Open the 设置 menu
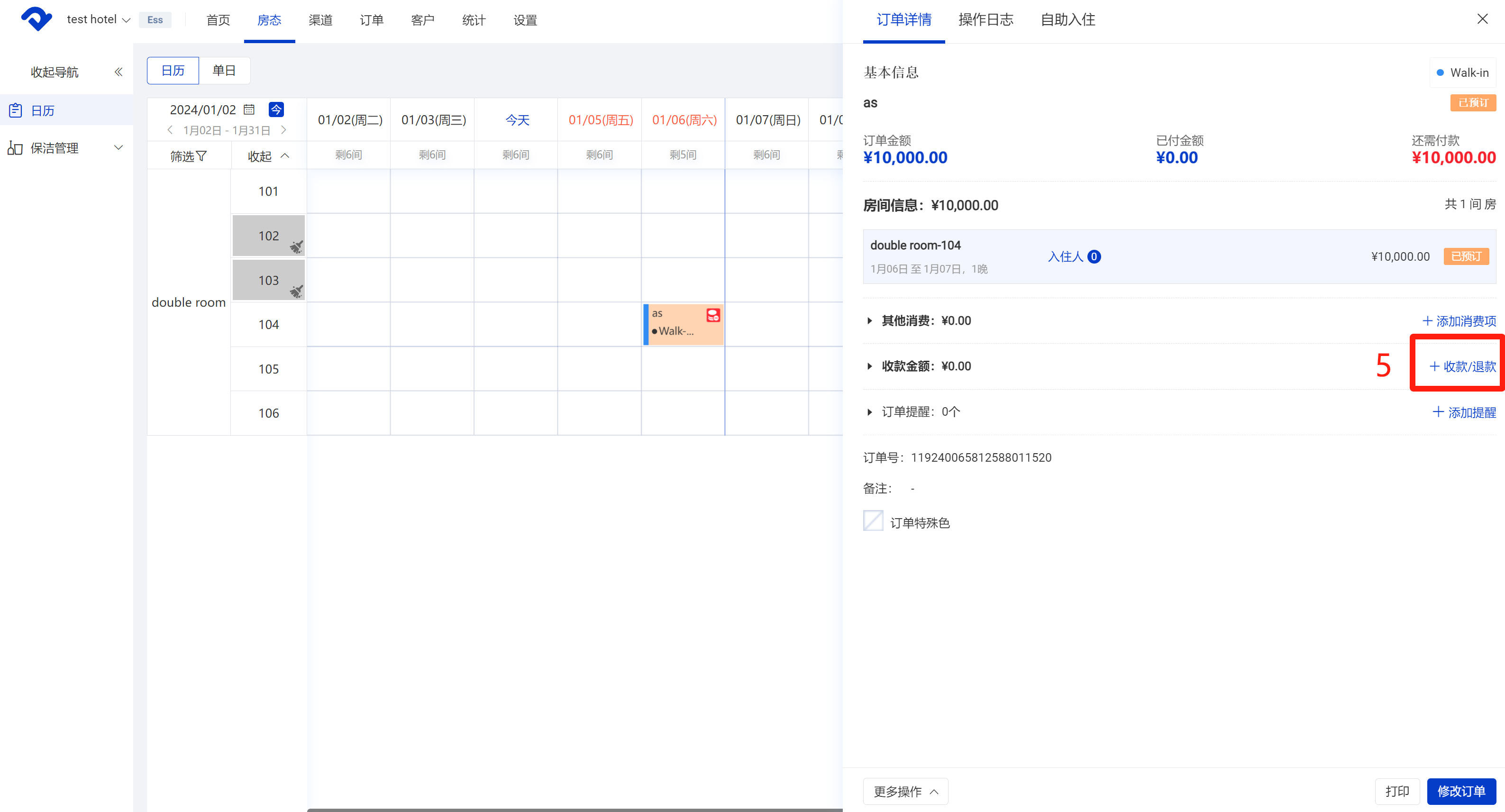The width and height of the screenshot is (1505, 812). pos(525,20)
